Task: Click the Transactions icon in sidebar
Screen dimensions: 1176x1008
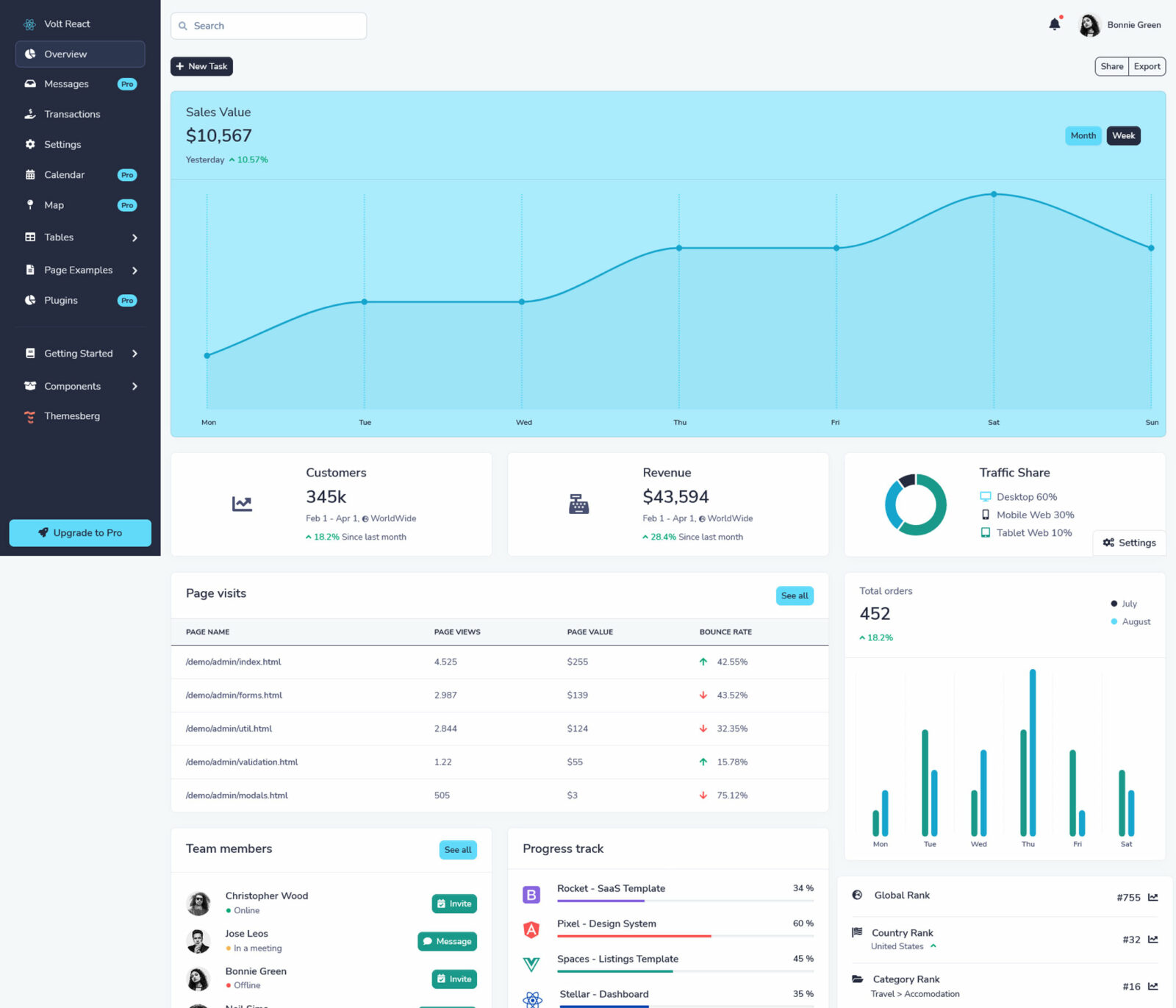Action: [x=29, y=114]
